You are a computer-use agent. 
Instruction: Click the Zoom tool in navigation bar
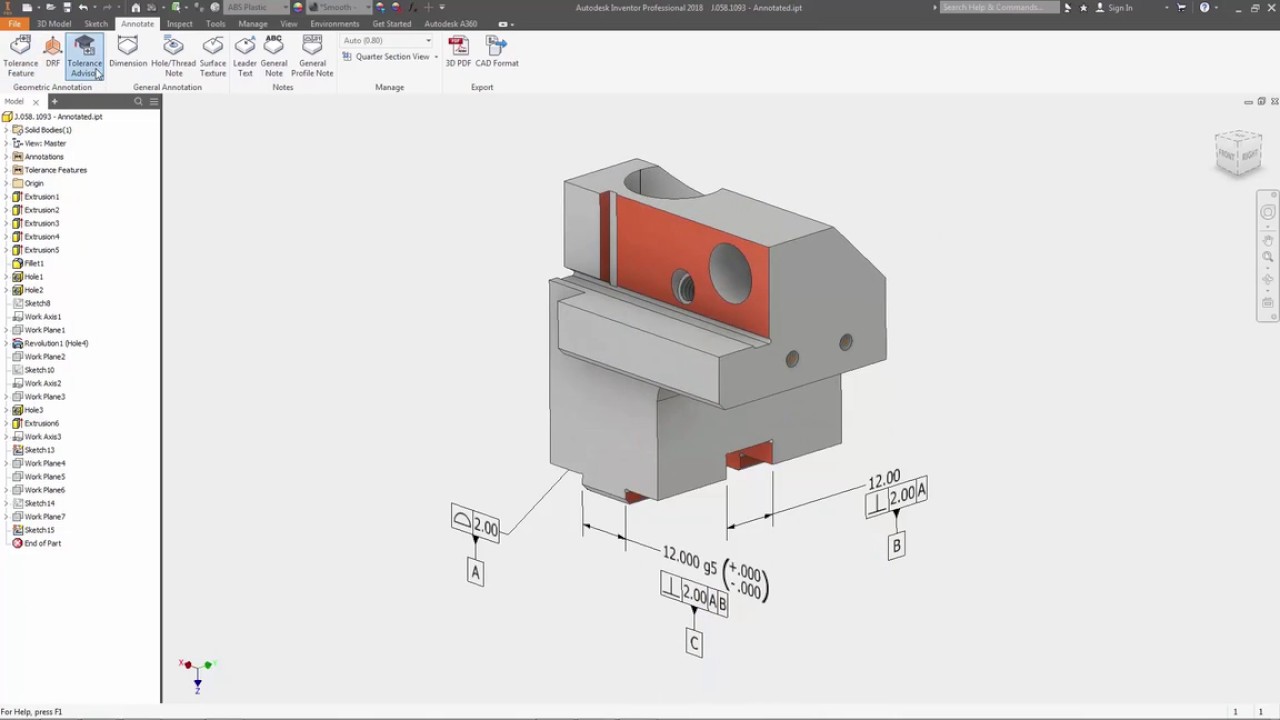1268,257
